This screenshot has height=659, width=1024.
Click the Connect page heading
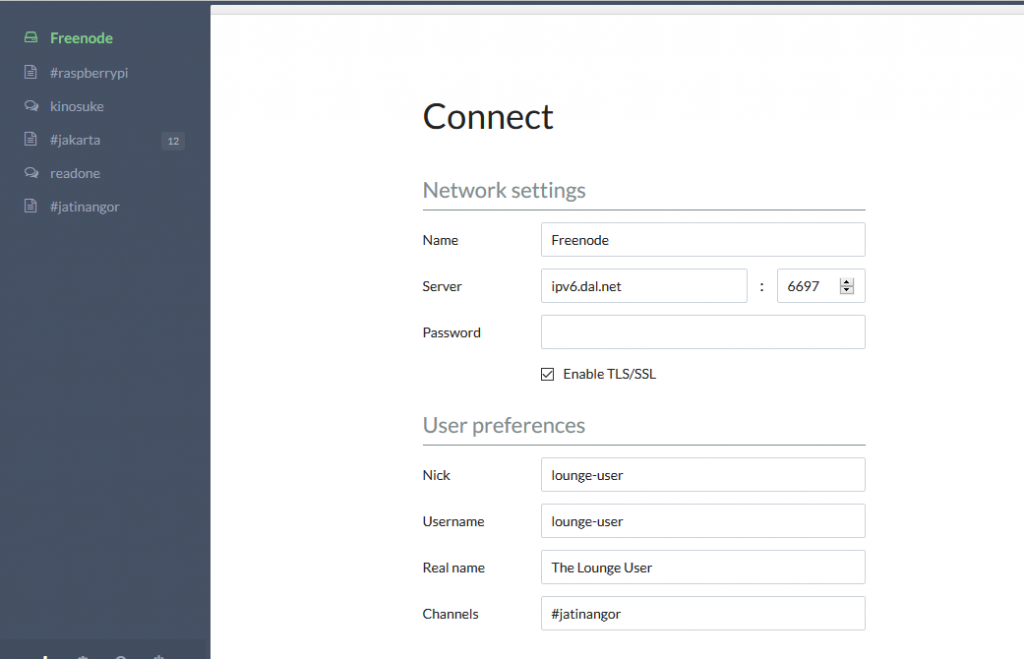click(x=488, y=117)
